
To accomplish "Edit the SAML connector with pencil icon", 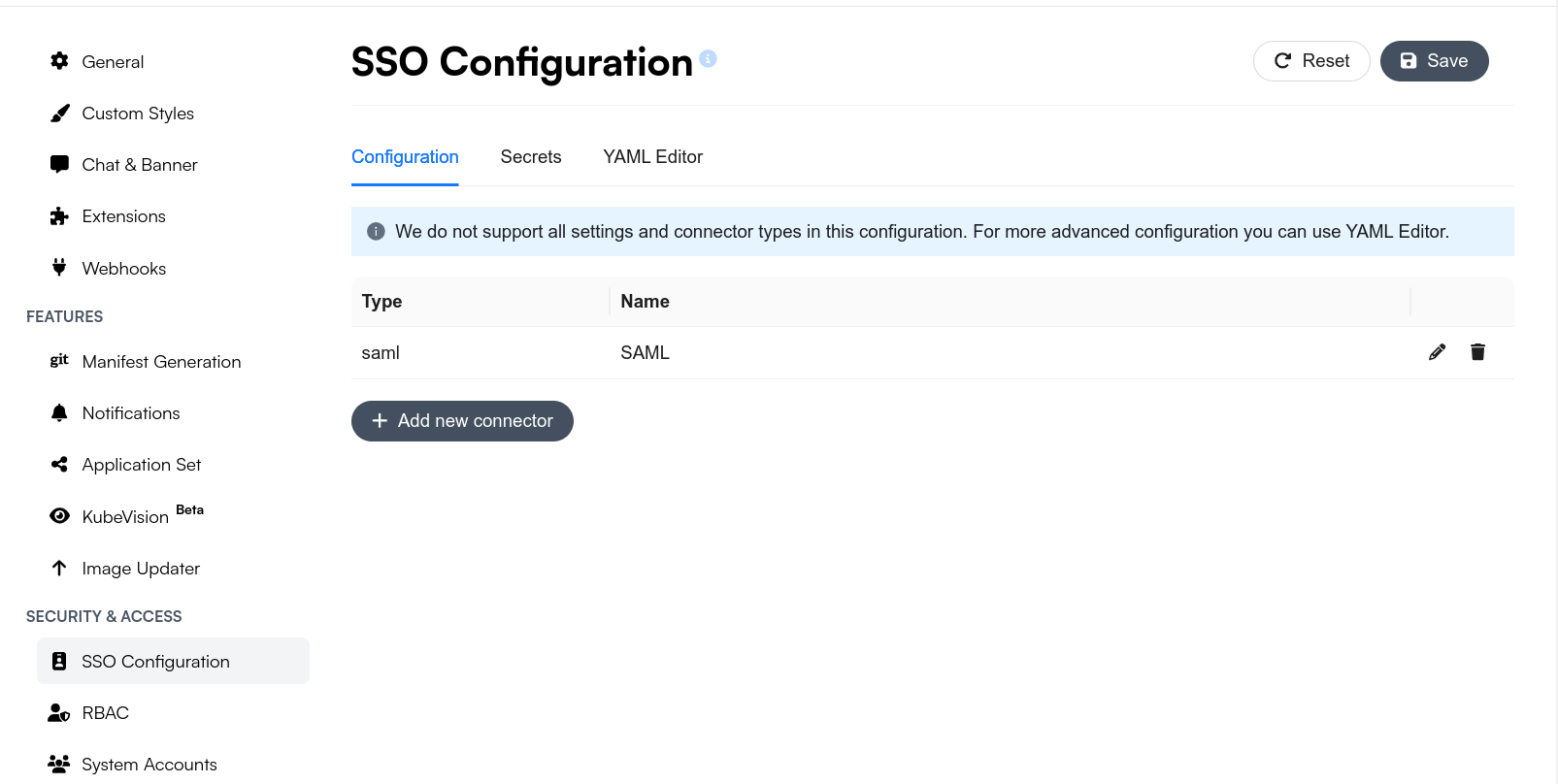I will (1437, 352).
